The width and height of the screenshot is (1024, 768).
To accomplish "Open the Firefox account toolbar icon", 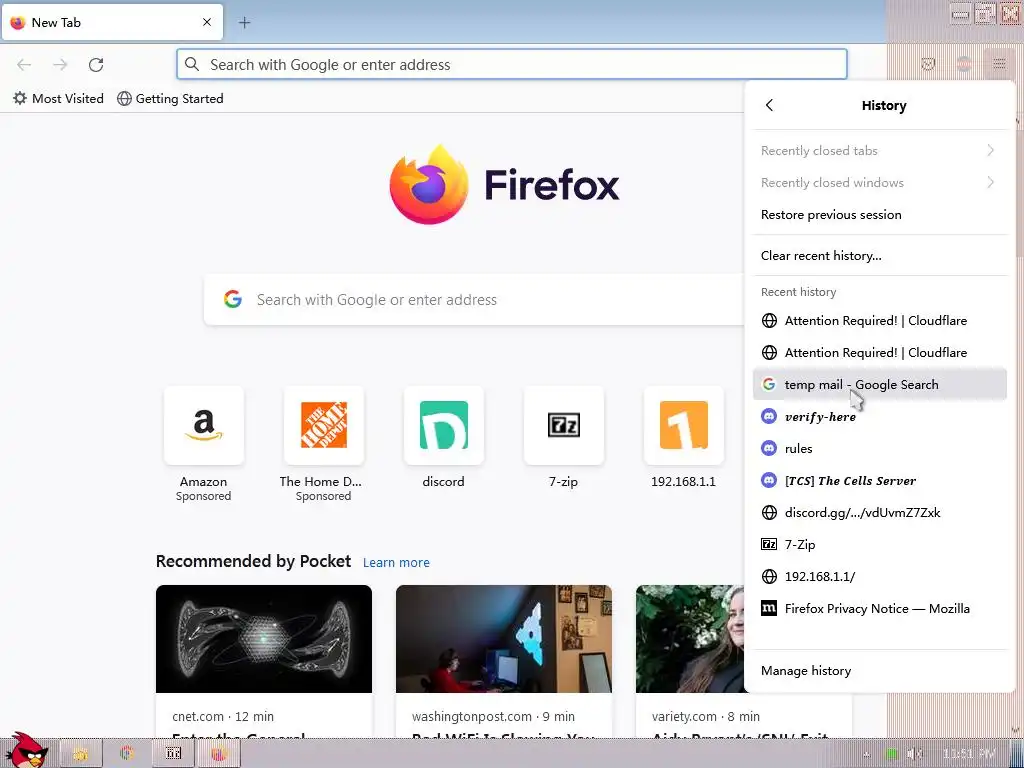I will point(964,64).
